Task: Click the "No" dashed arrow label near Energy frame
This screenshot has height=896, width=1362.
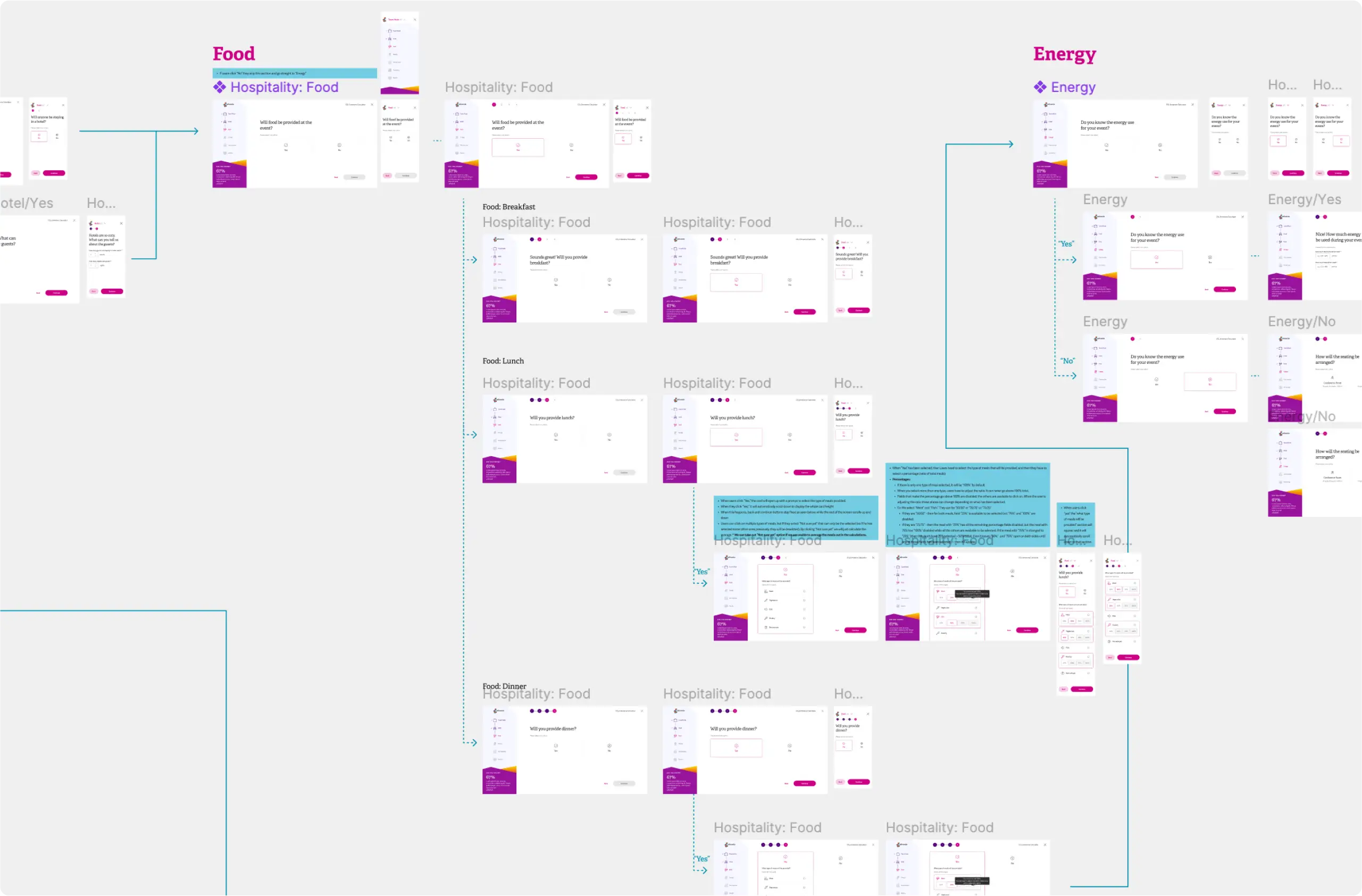Action: [1067, 361]
